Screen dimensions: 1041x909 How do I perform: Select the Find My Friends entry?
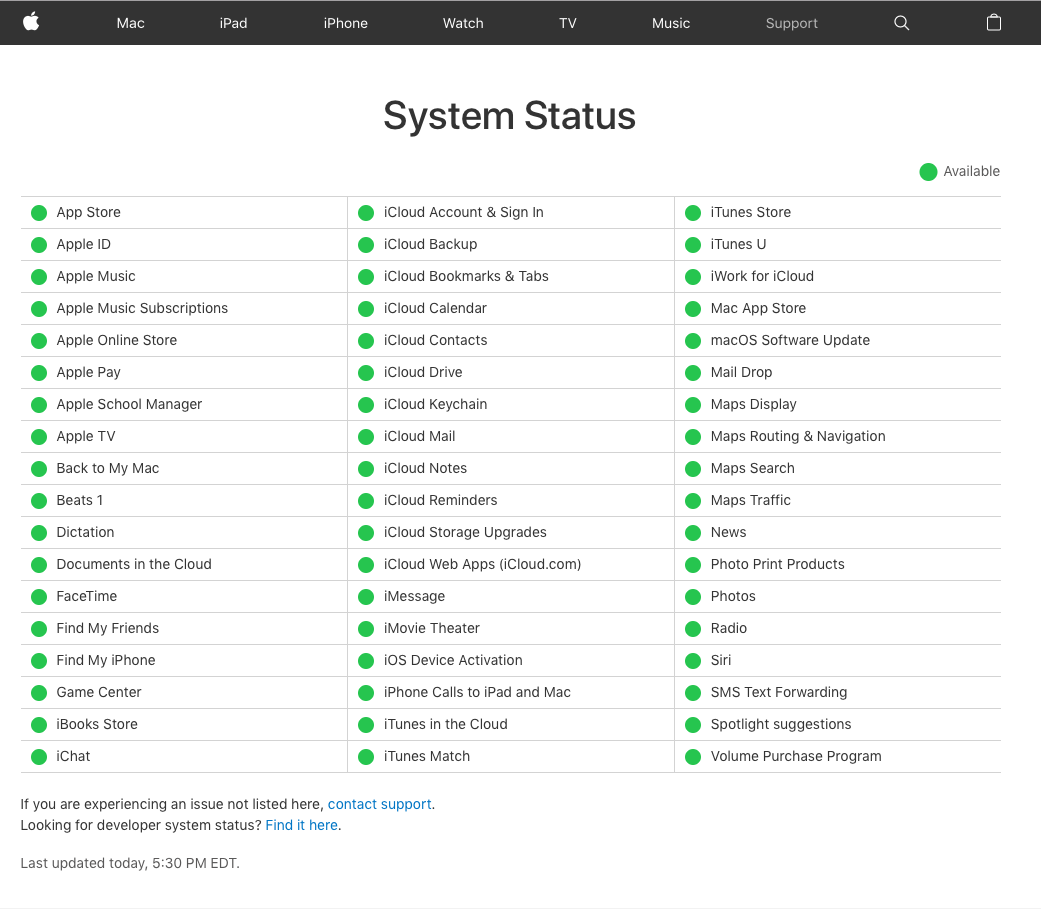(108, 628)
